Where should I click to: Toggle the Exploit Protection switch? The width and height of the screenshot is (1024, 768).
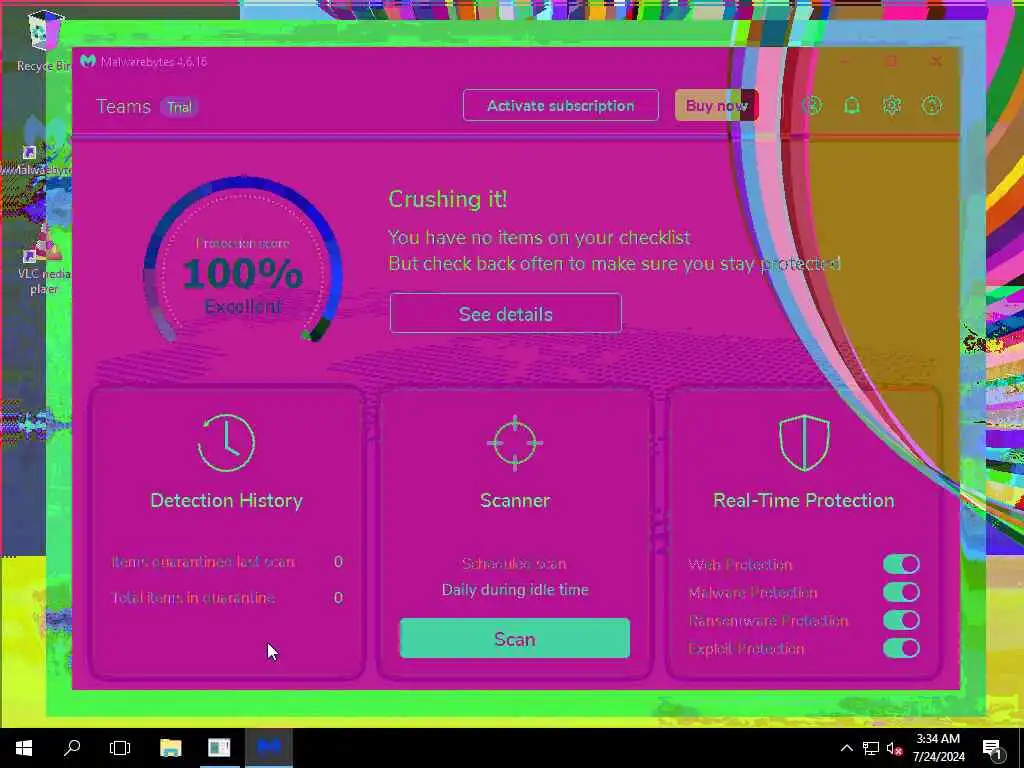click(901, 648)
